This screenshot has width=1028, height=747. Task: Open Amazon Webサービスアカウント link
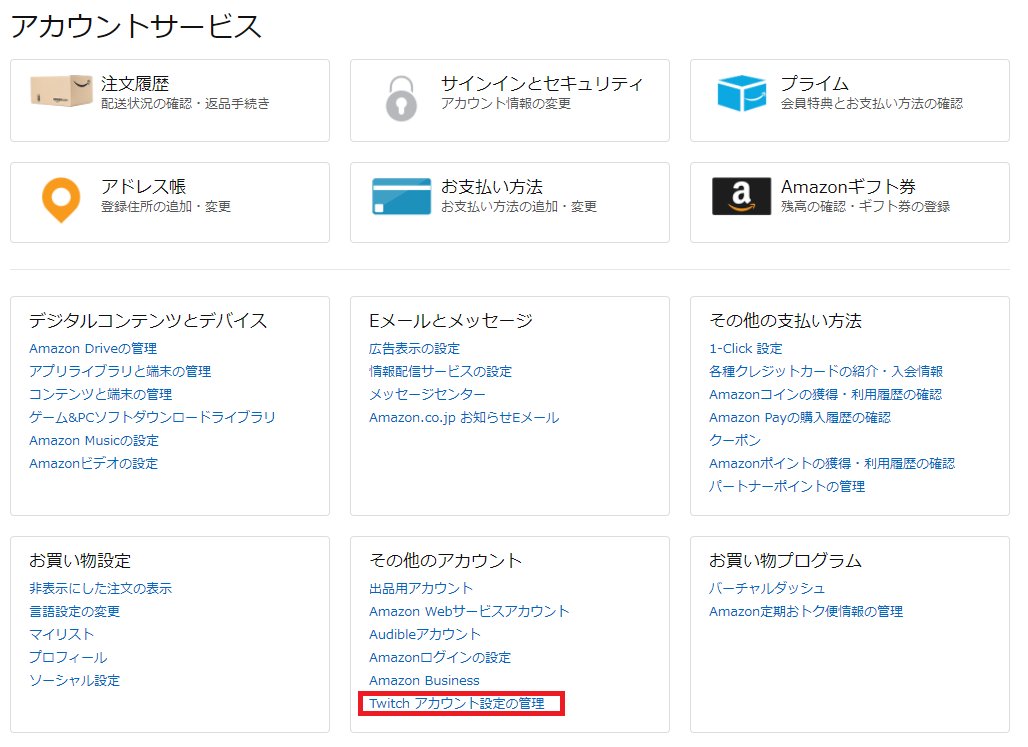[469, 611]
